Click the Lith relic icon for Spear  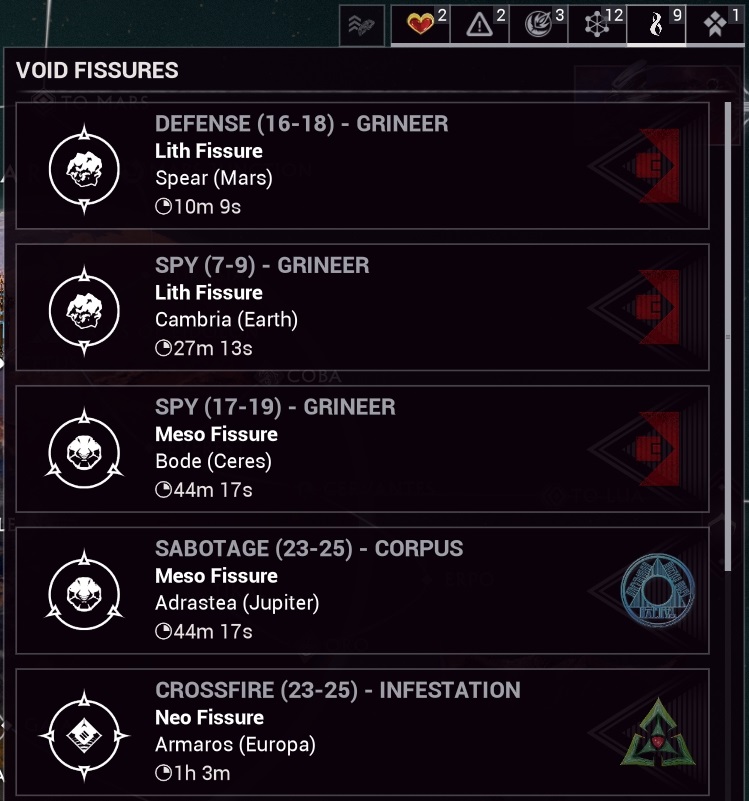click(x=85, y=166)
